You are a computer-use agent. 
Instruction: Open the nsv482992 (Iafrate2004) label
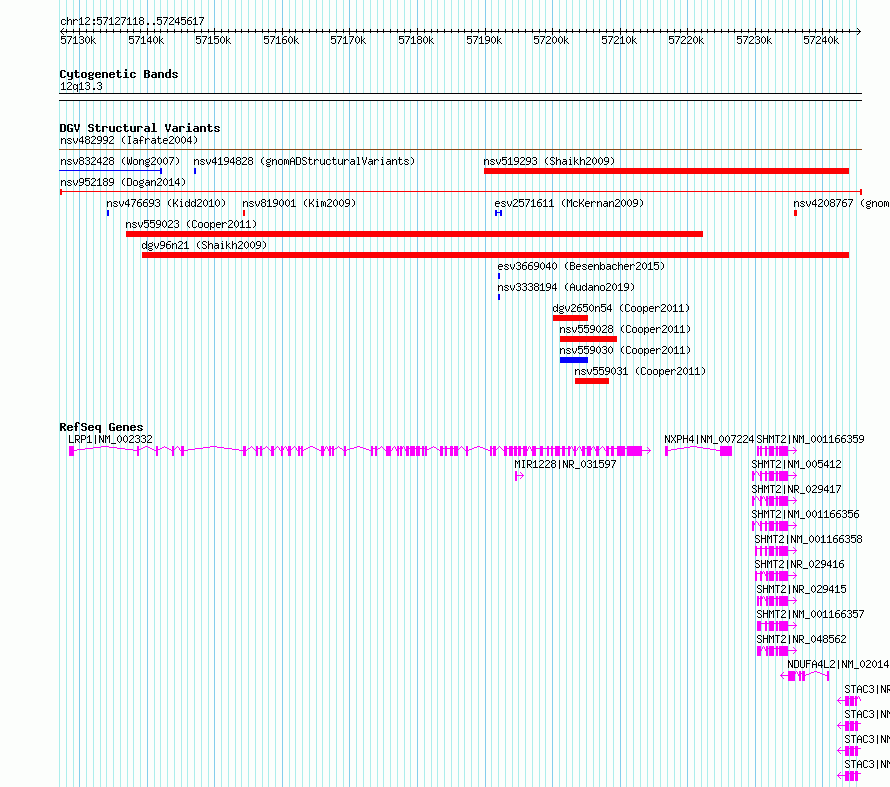click(129, 140)
